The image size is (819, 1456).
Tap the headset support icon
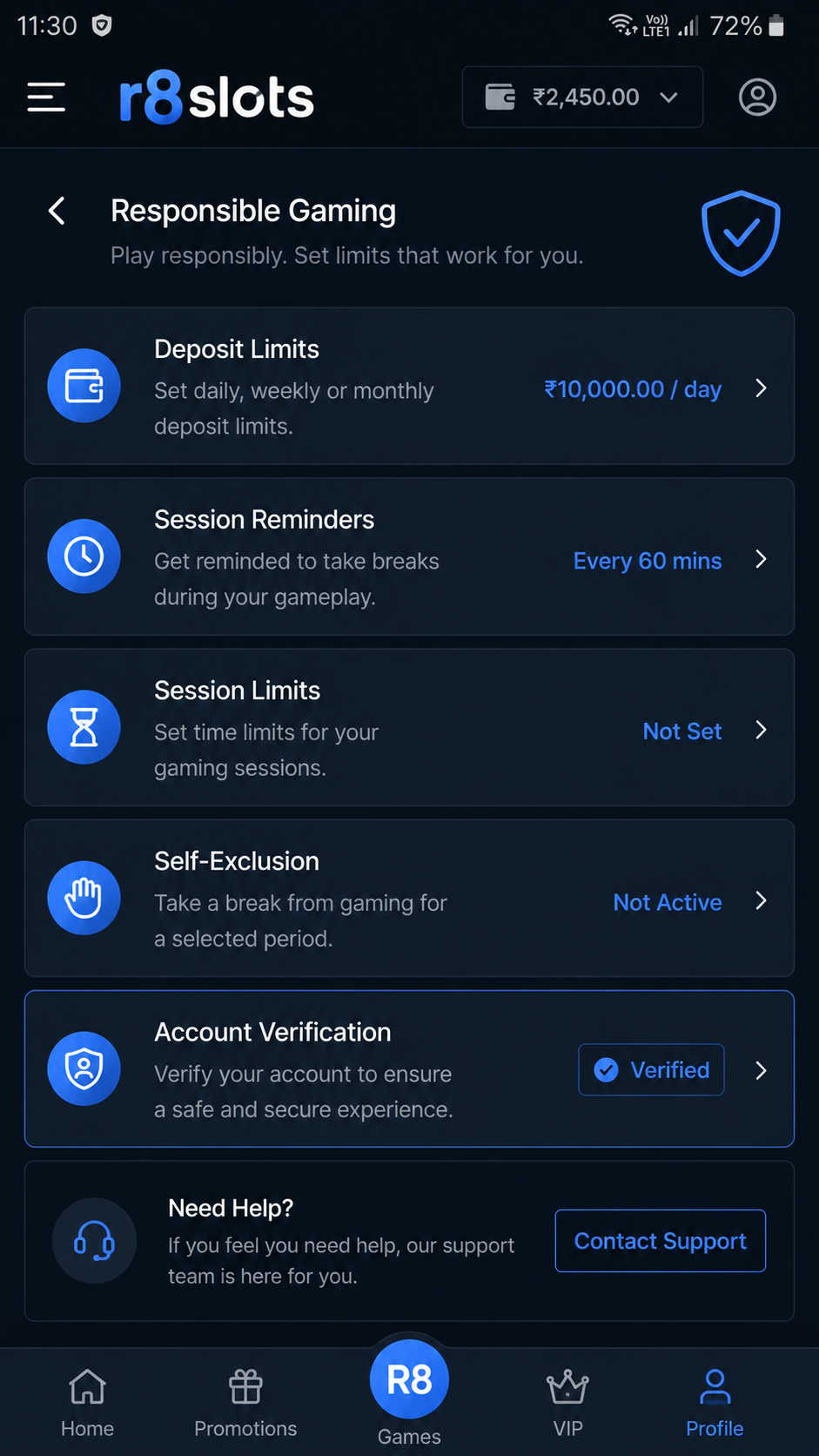[x=94, y=1240]
